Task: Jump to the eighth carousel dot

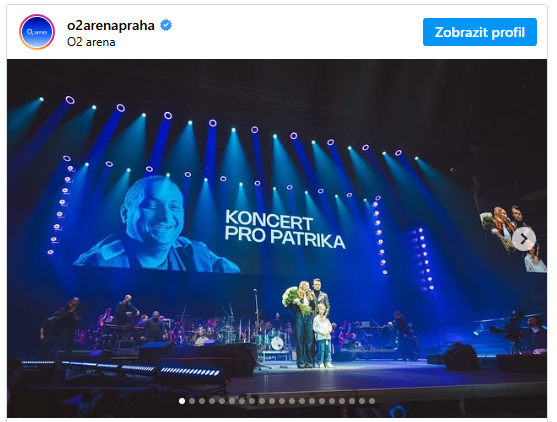Action: point(252,401)
